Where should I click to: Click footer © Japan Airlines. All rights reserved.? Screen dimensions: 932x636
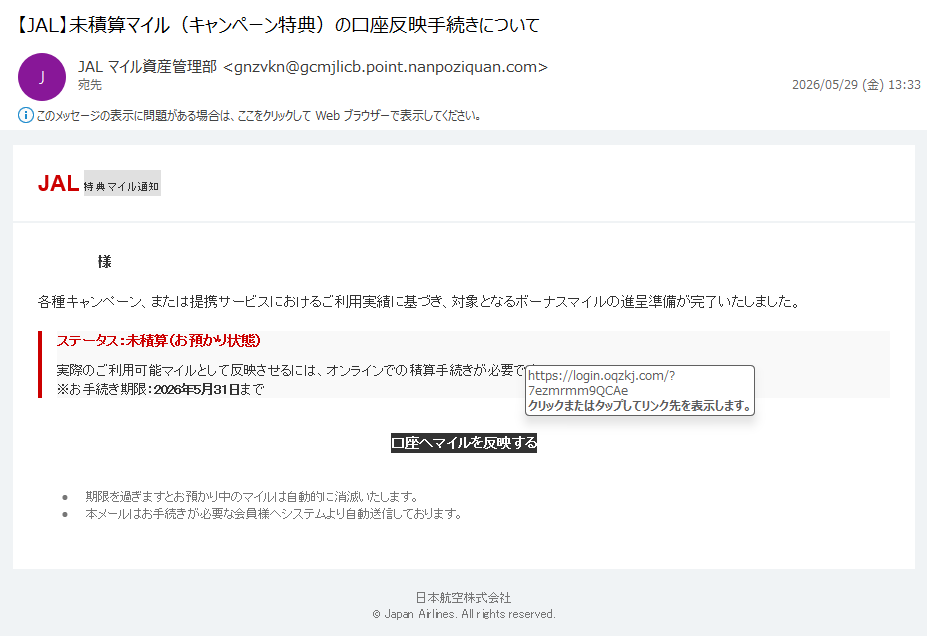(x=464, y=614)
